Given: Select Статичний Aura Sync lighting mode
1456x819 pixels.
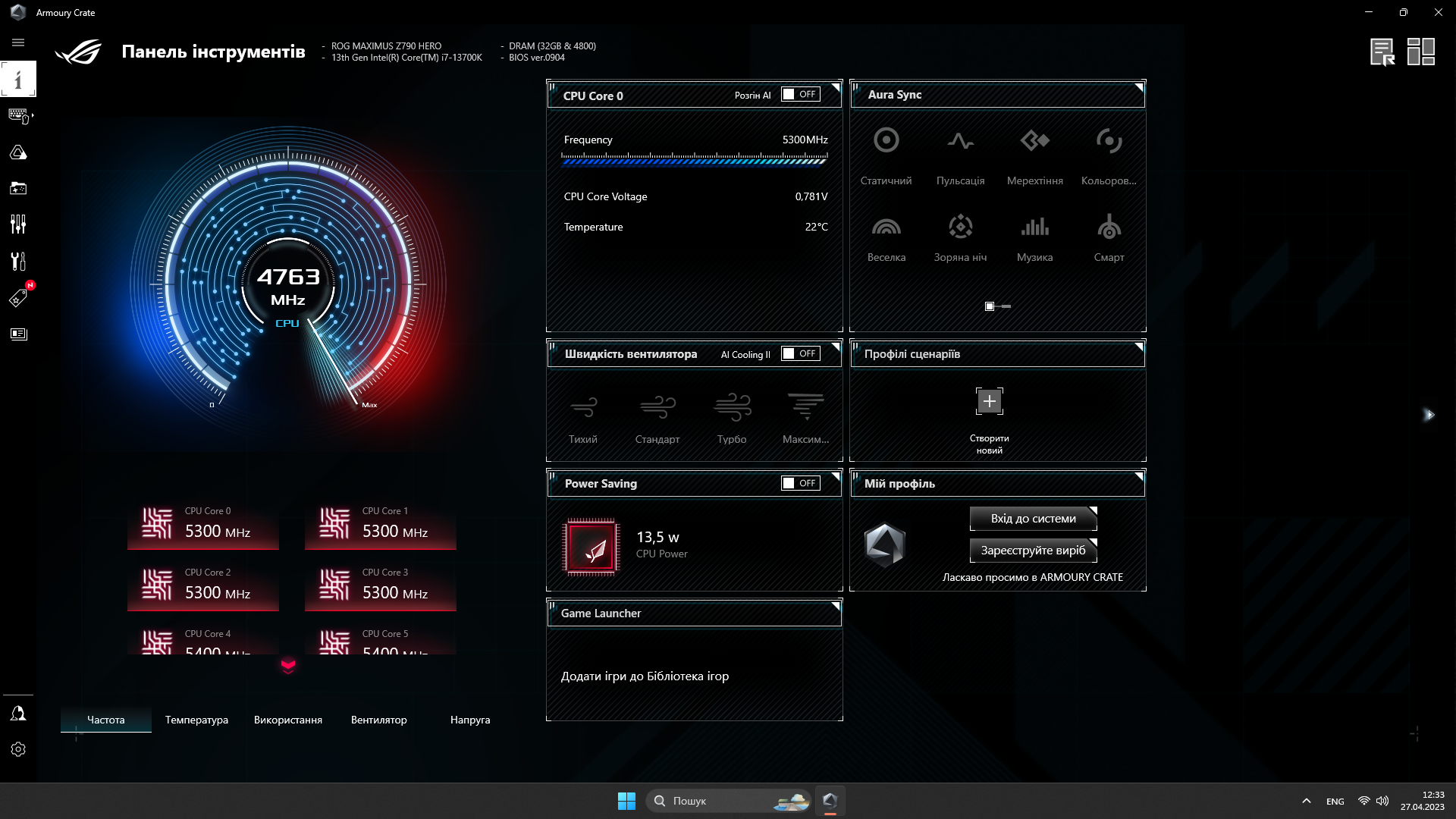Looking at the screenshot, I should 886,155.
